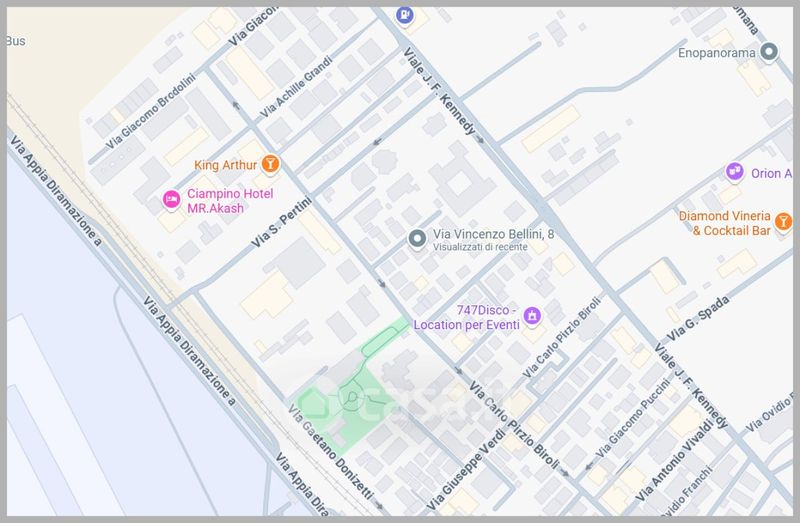800x523 pixels.
Task: Select the Enopanorama place label
Action: point(716,53)
